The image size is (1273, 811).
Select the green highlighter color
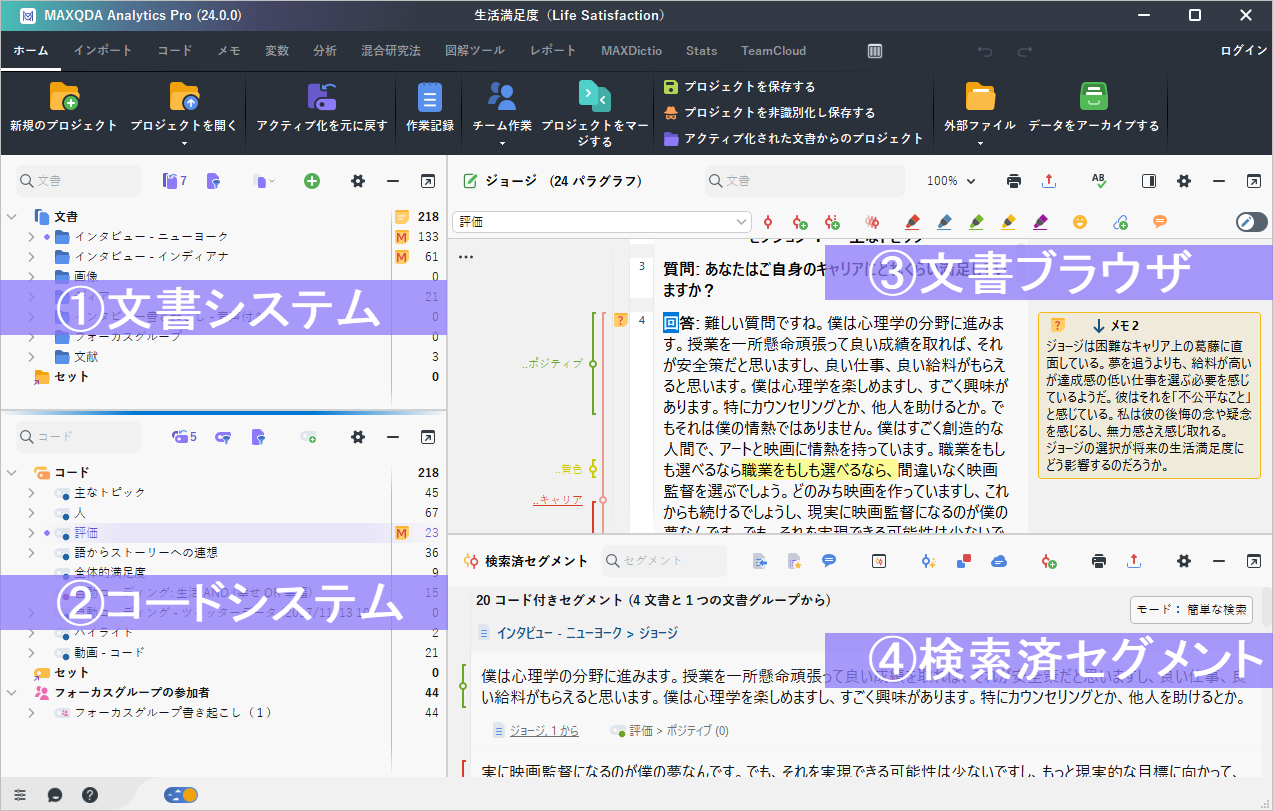coord(976,222)
